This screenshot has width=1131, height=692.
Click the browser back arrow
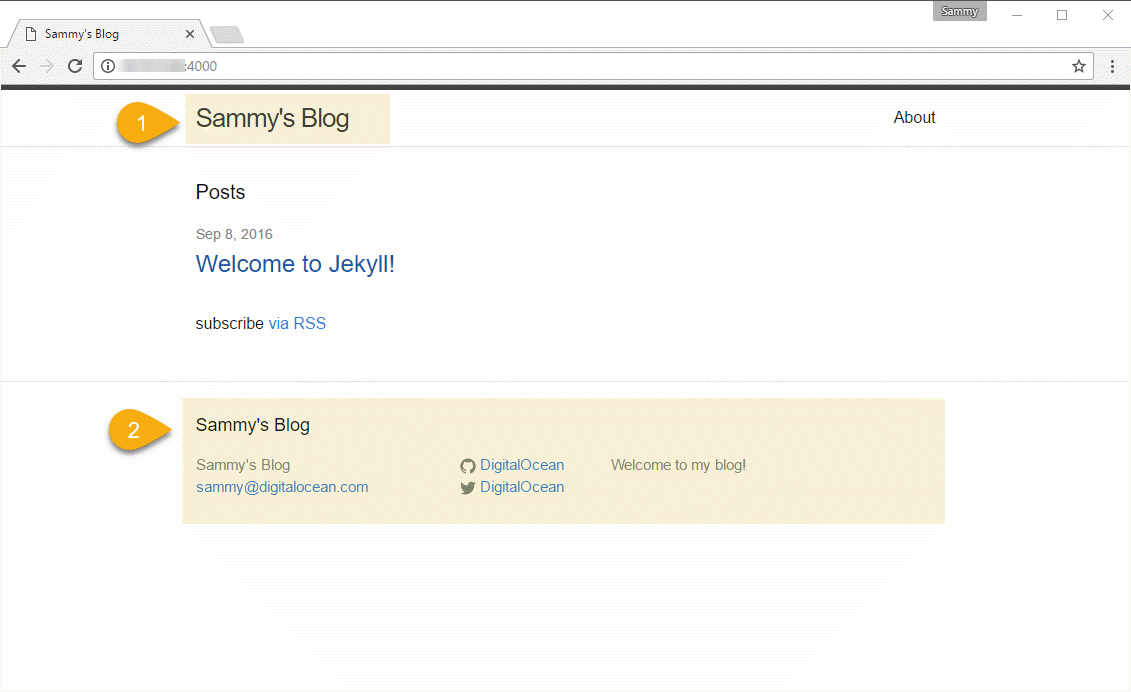(19, 66)
